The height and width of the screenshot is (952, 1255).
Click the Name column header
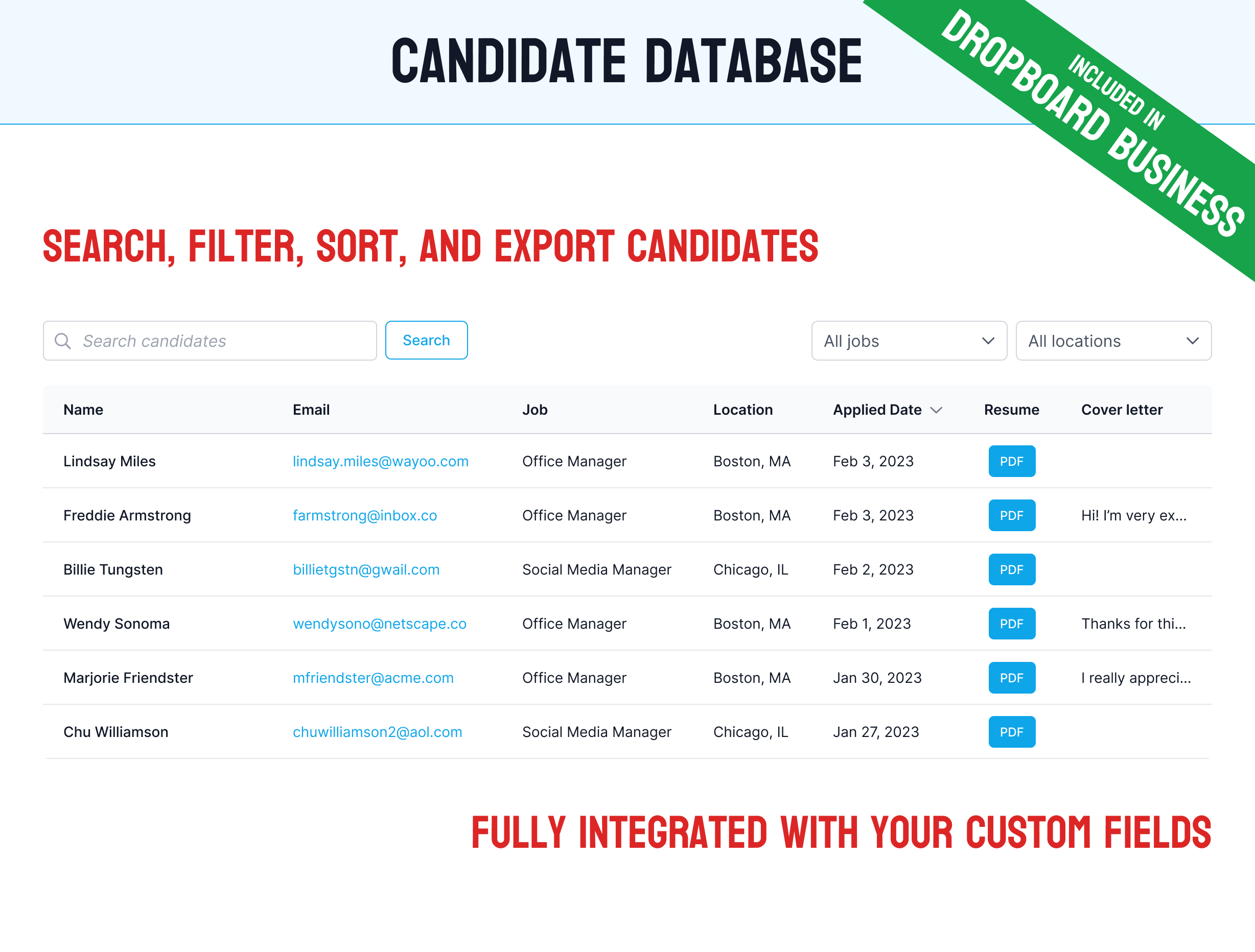click(83, 410)
